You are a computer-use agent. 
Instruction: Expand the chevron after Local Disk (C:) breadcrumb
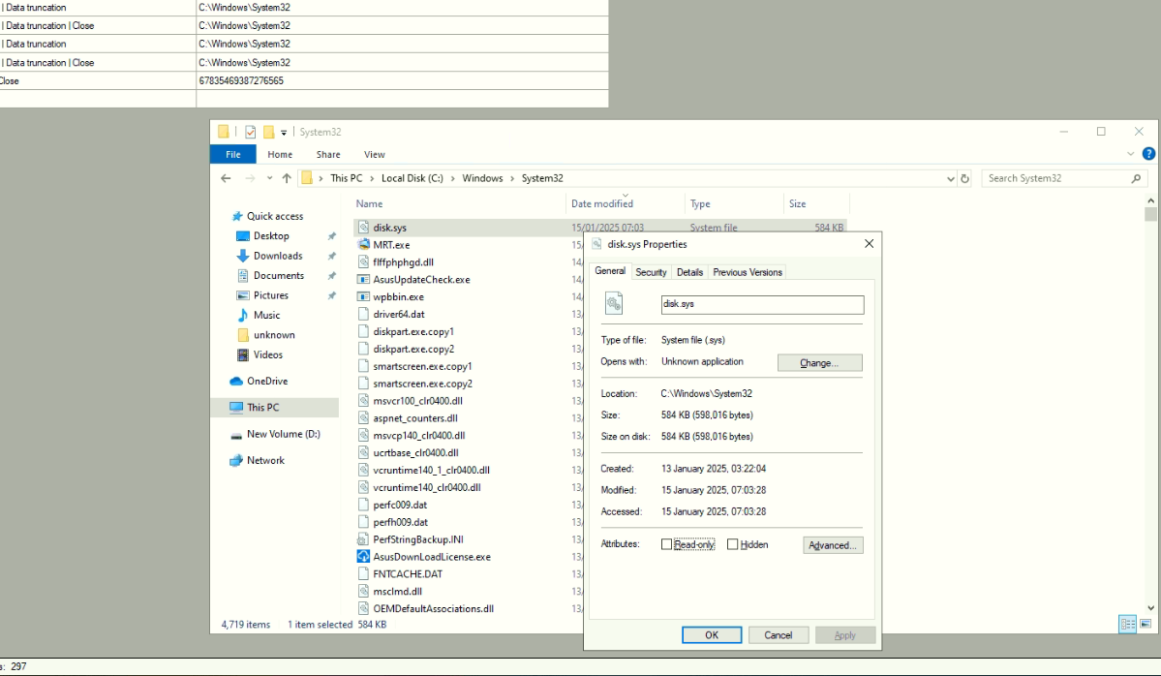pyautogui.click(x=452, y=178)
